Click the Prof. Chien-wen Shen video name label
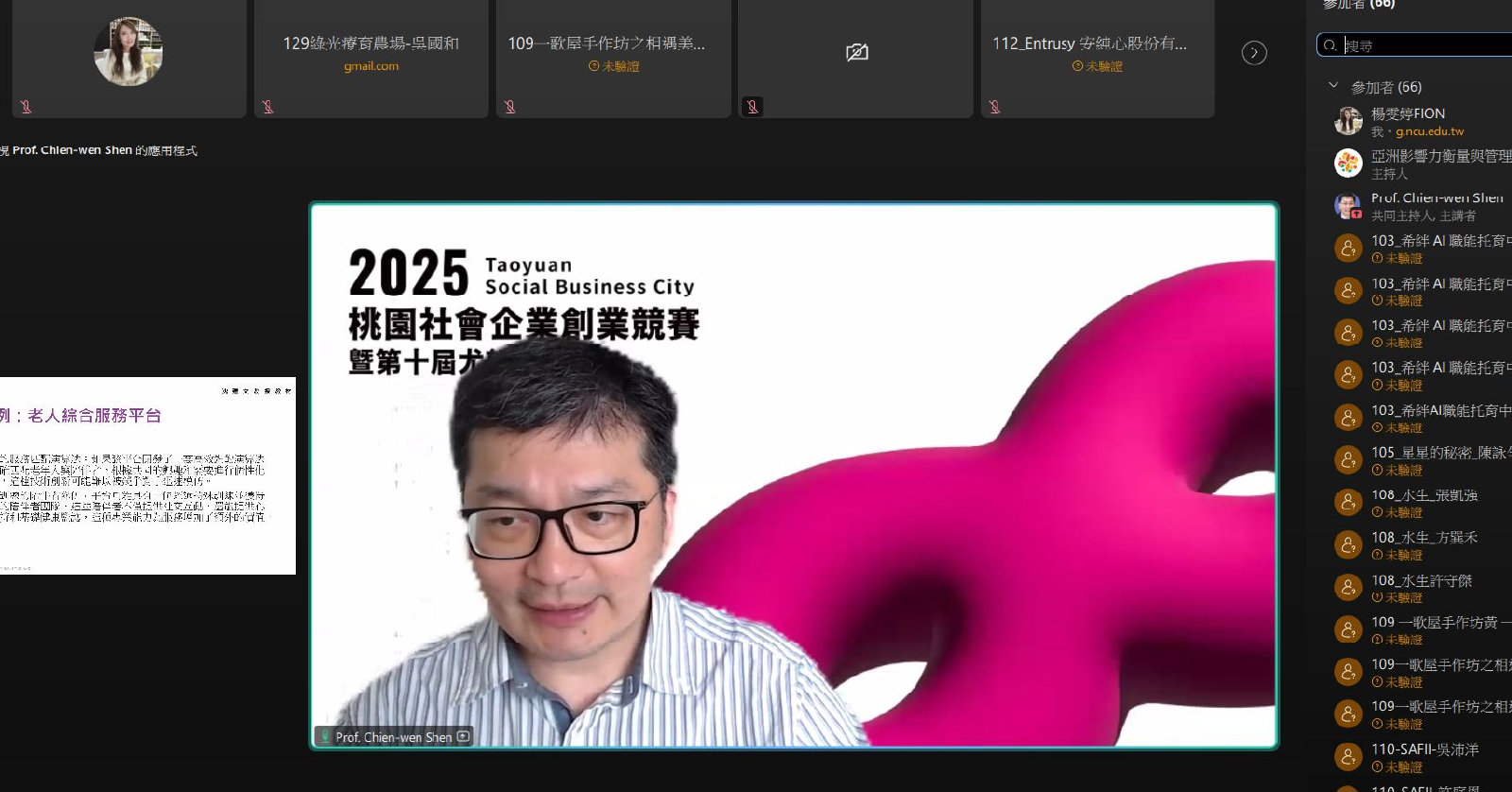 click(393, 737)
